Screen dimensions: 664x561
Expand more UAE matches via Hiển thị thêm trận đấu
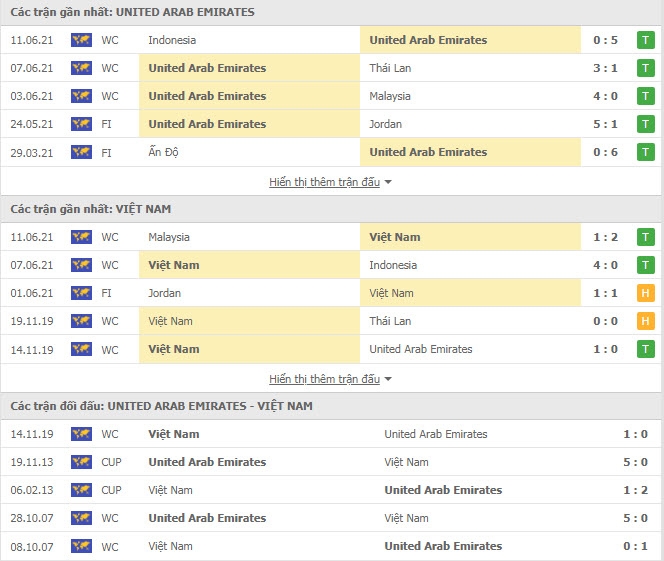[x=324, y=182]
